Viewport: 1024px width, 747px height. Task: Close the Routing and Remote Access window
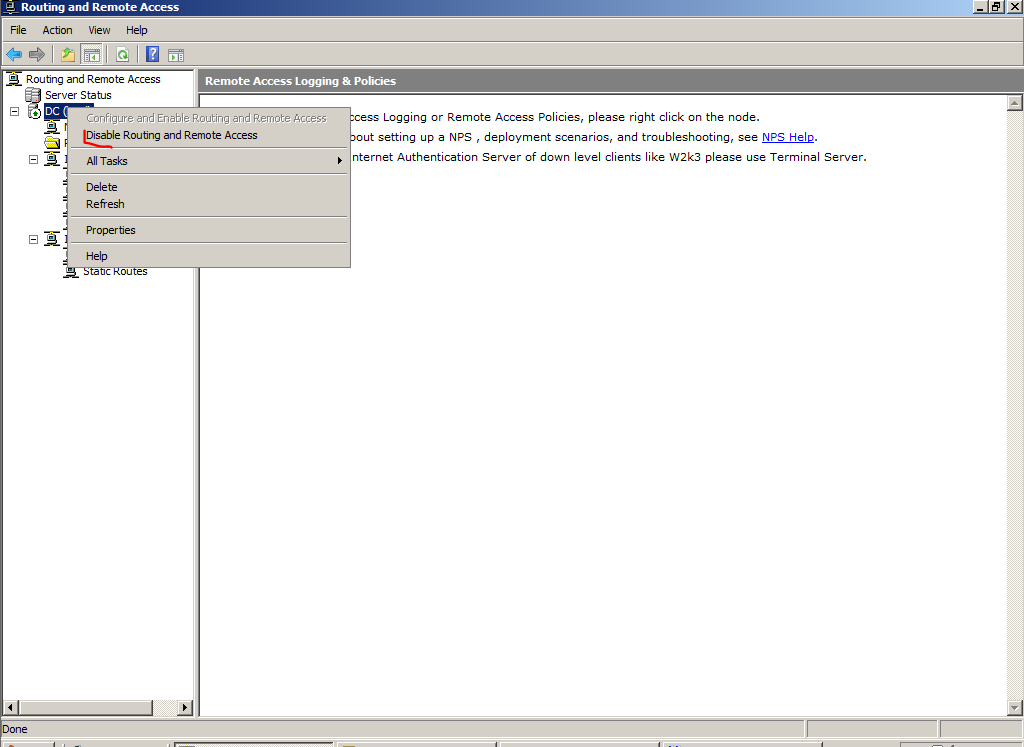(x=1014, y=7)
